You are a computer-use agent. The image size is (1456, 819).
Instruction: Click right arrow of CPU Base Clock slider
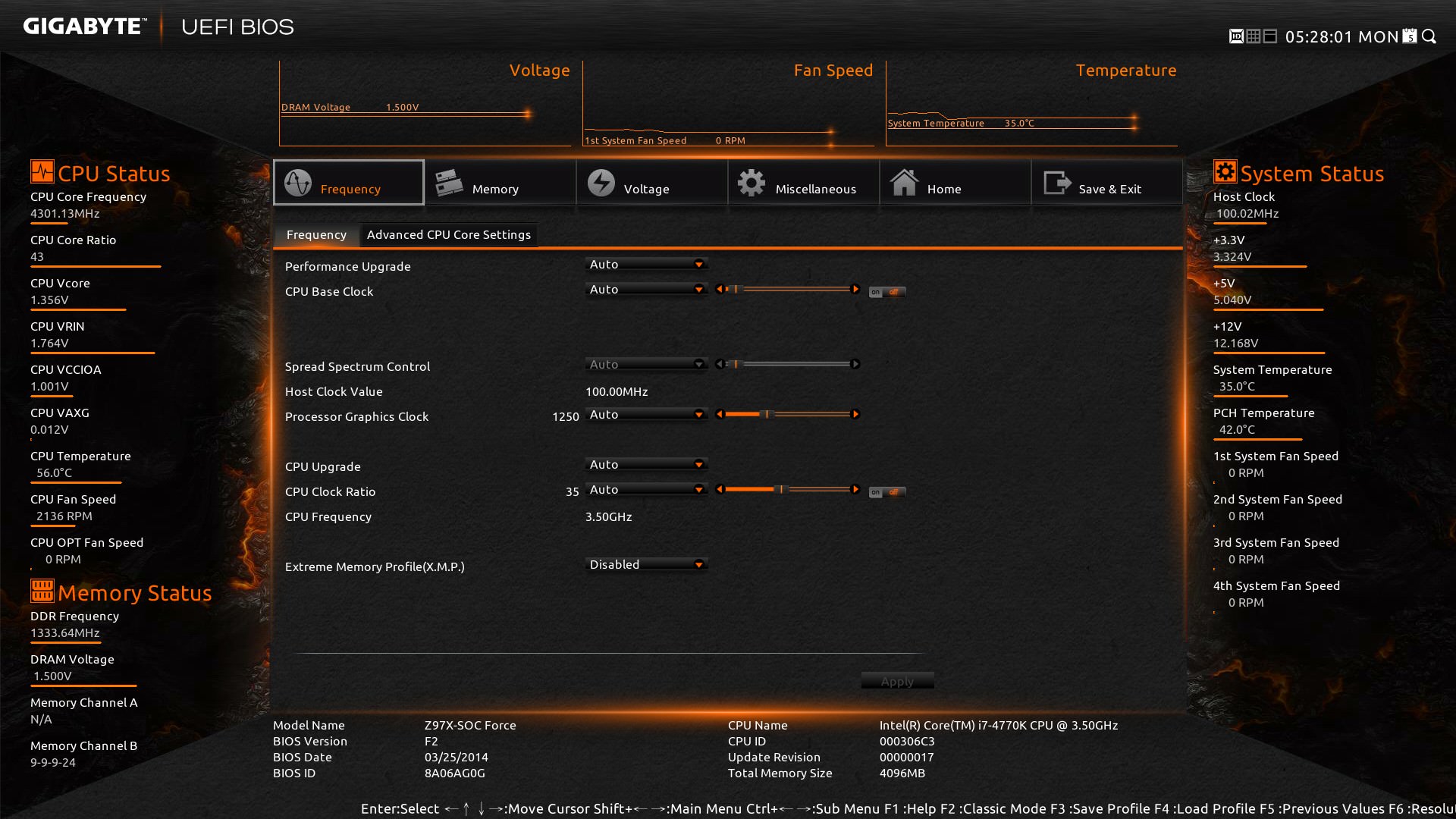855,289
